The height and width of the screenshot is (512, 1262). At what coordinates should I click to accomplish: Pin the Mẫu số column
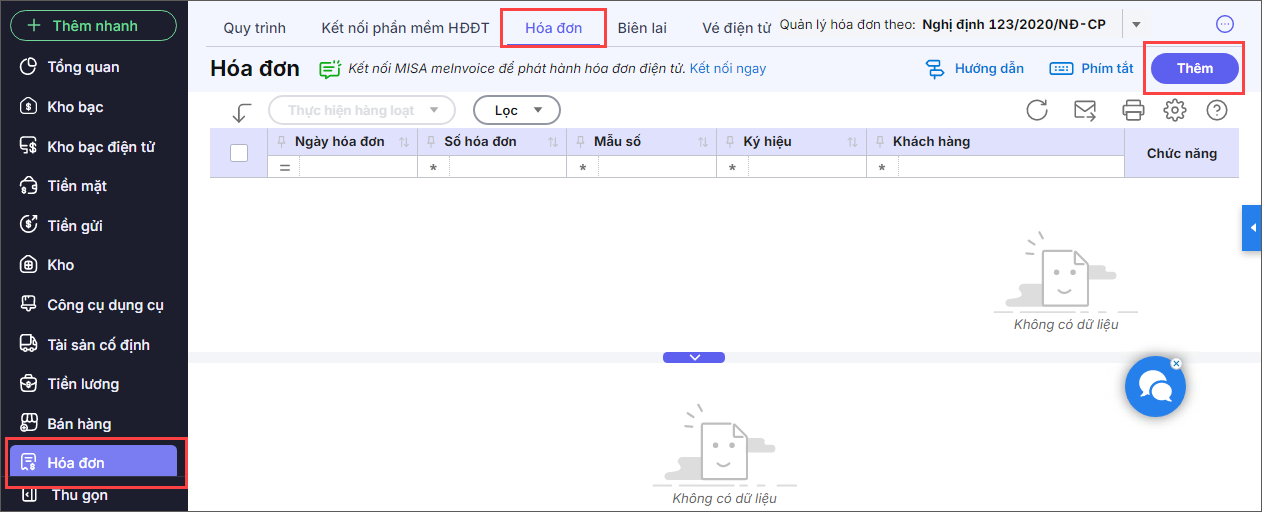click(580, 142)
